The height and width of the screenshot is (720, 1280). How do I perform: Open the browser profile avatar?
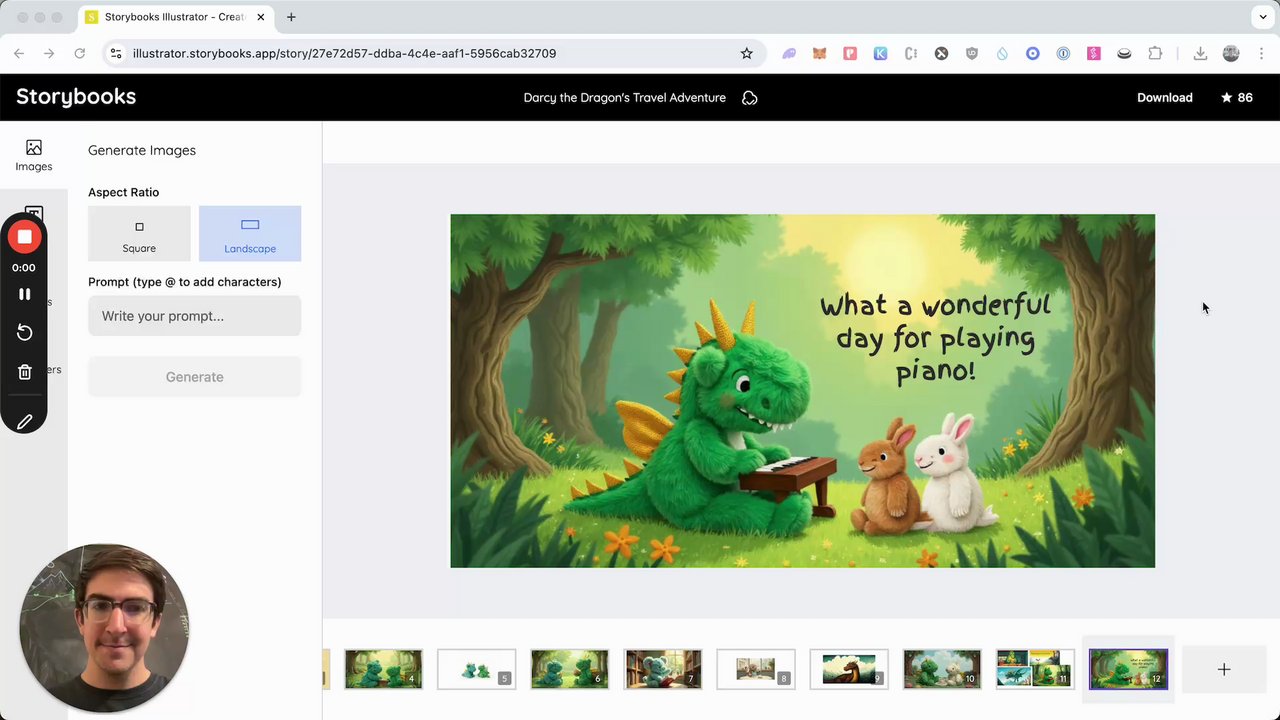point(1231,53)
